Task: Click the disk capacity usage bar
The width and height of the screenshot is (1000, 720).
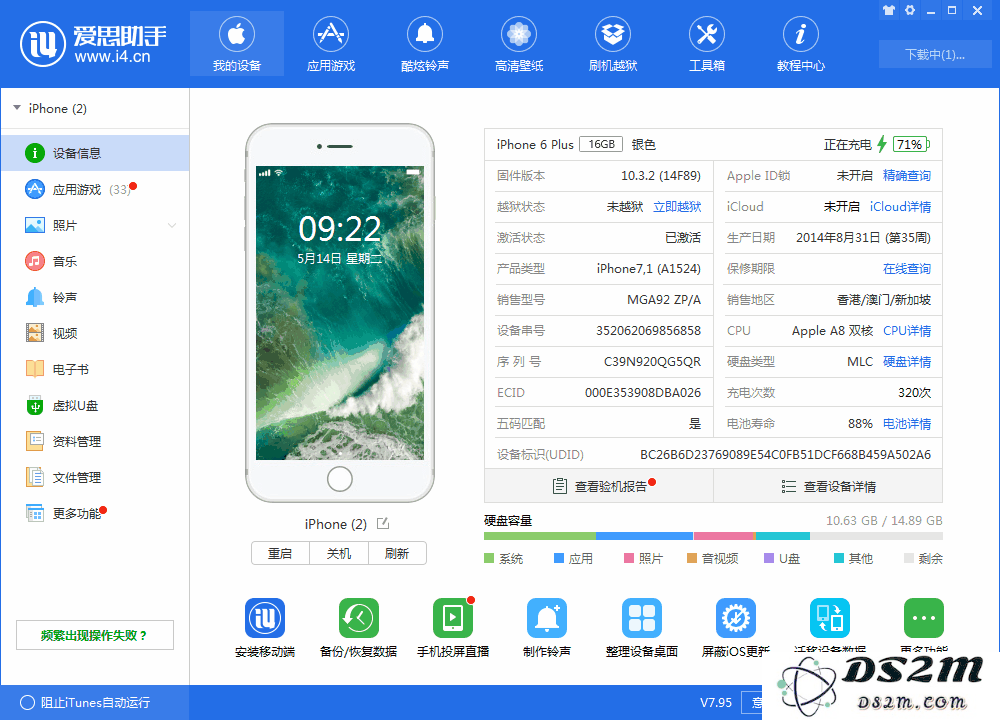Action: pos(713,536)
